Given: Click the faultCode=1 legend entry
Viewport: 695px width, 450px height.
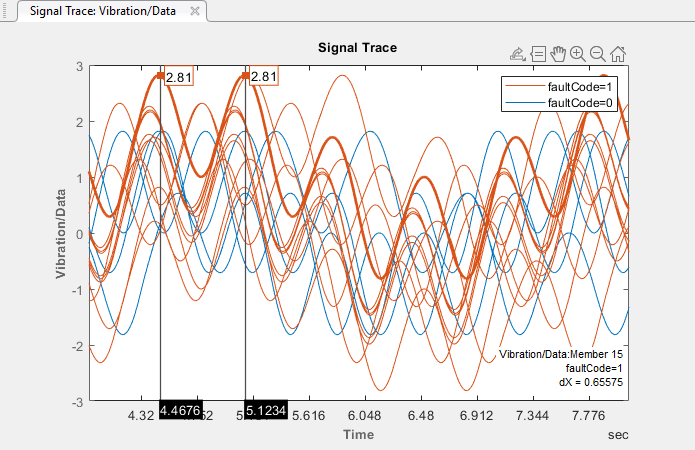Looking at the screenshot, I should coord(559,87).
